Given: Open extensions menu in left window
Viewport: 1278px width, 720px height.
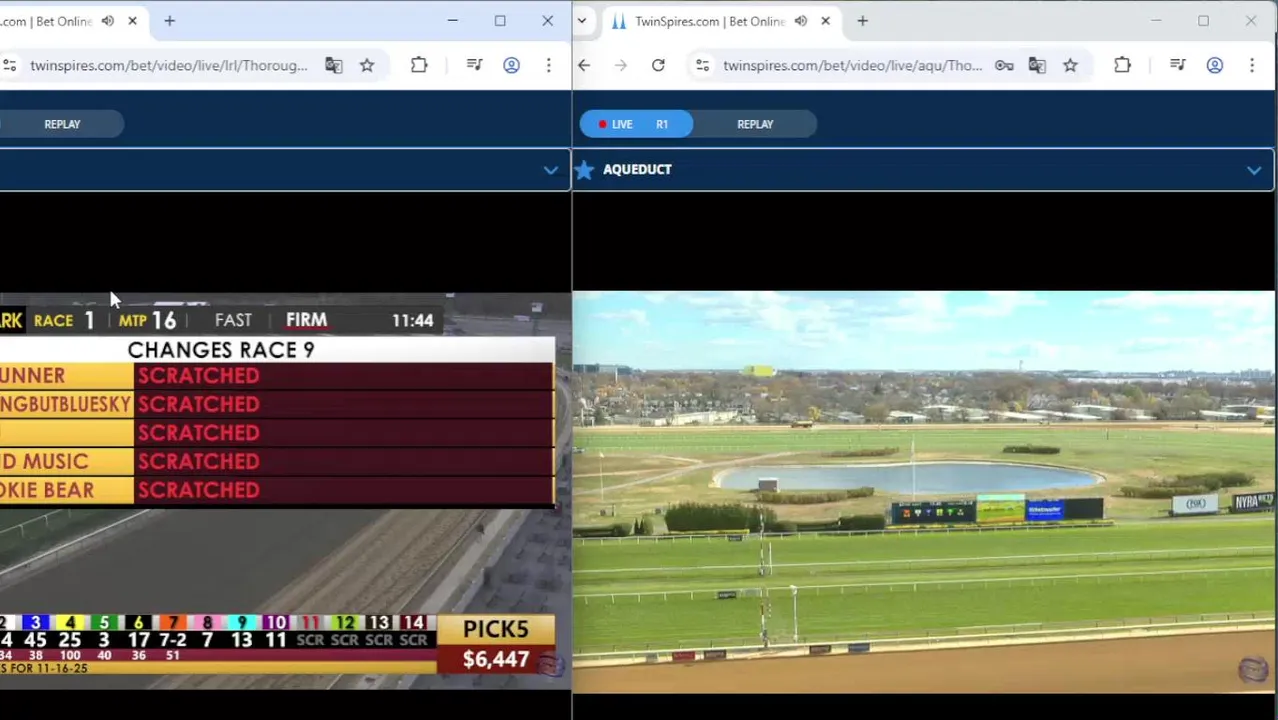Looking at the screenshot, I should pyautogui.click(x=419, y=65).
